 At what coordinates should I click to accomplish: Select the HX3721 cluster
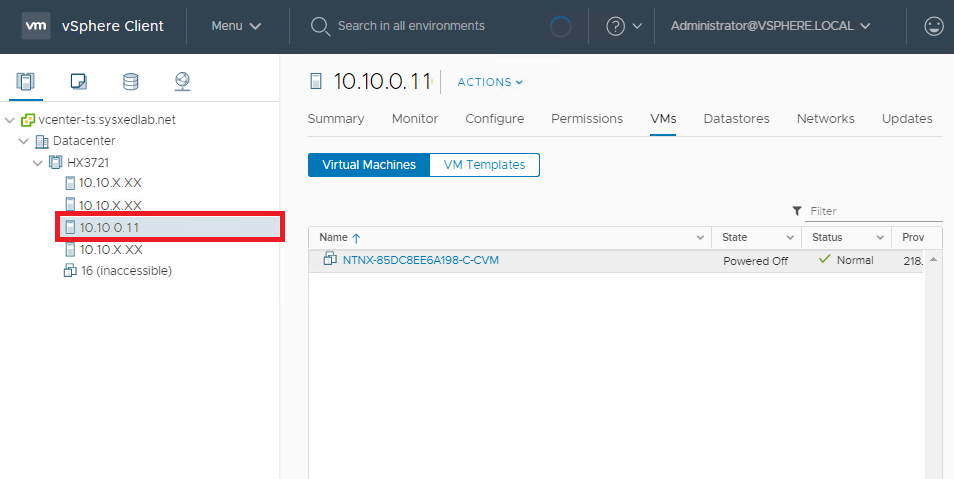tap(88, 163)
